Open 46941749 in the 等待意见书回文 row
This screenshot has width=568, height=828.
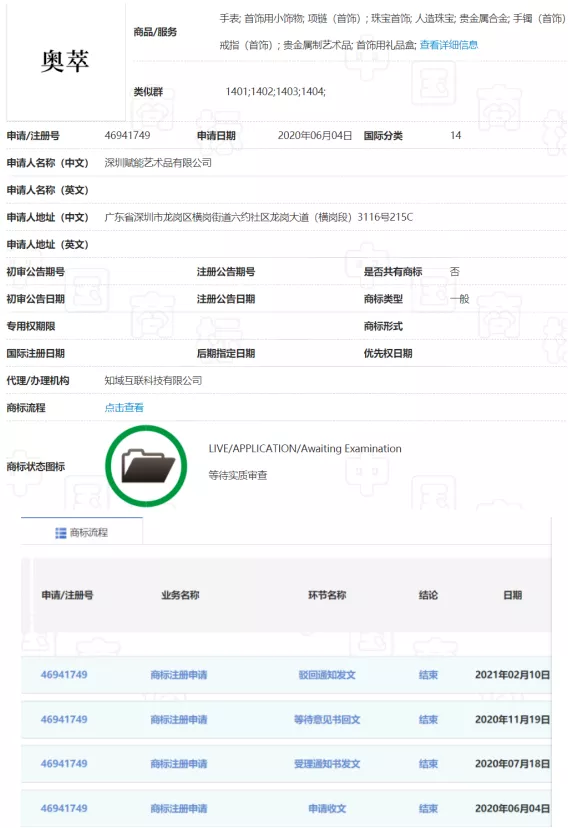64,719
